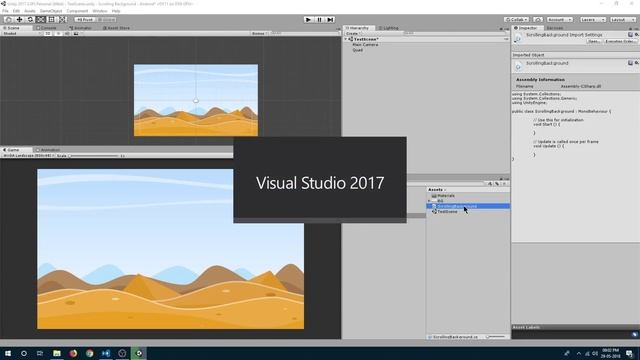The height and width of the screenshot is (360, 640).
Task: Open the WVGA Landscape aspect dropdown
Action: 28,156
